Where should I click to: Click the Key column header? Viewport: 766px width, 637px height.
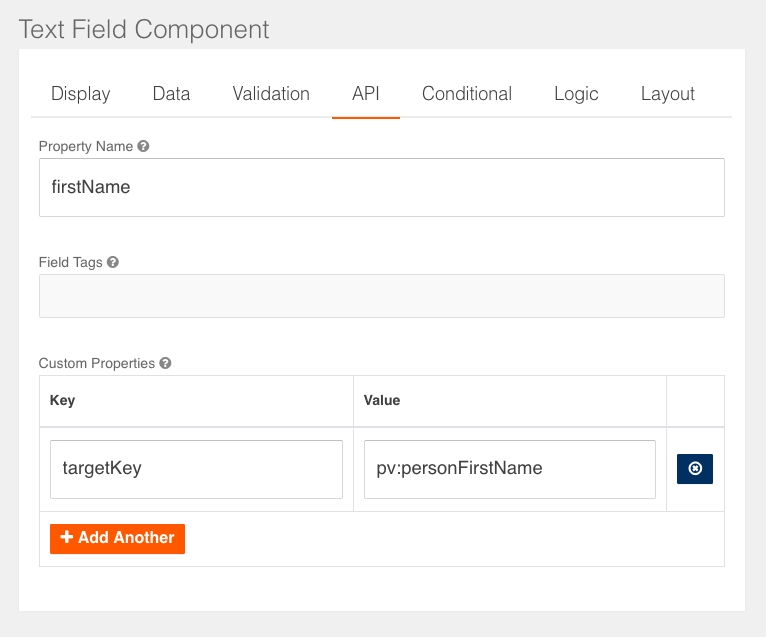(63, 400)
